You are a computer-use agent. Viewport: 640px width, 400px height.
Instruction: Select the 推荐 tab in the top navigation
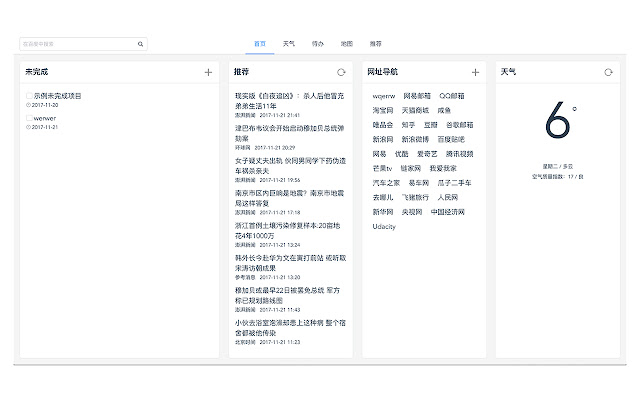(376, 44)
